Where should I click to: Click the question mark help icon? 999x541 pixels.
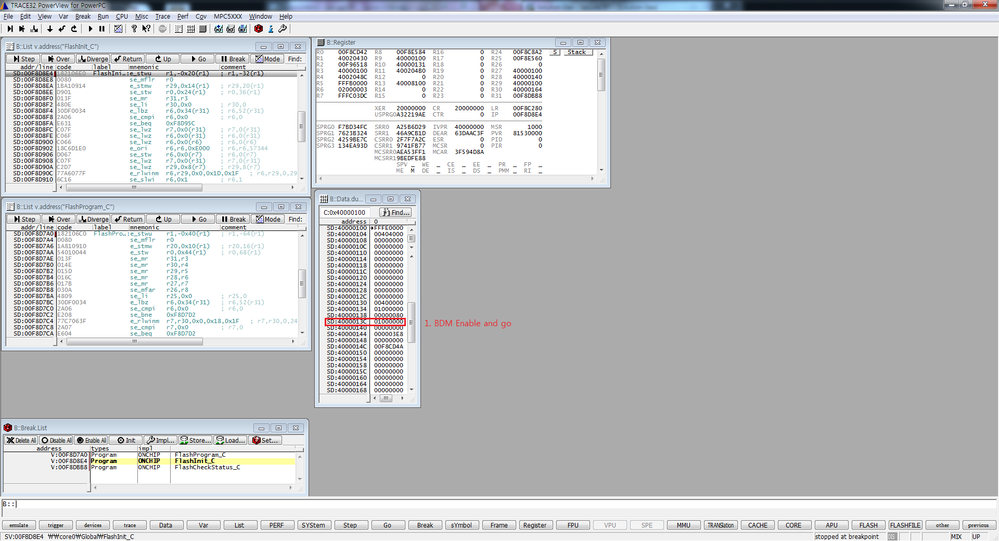pyautogui.click(x=134, y=29)
